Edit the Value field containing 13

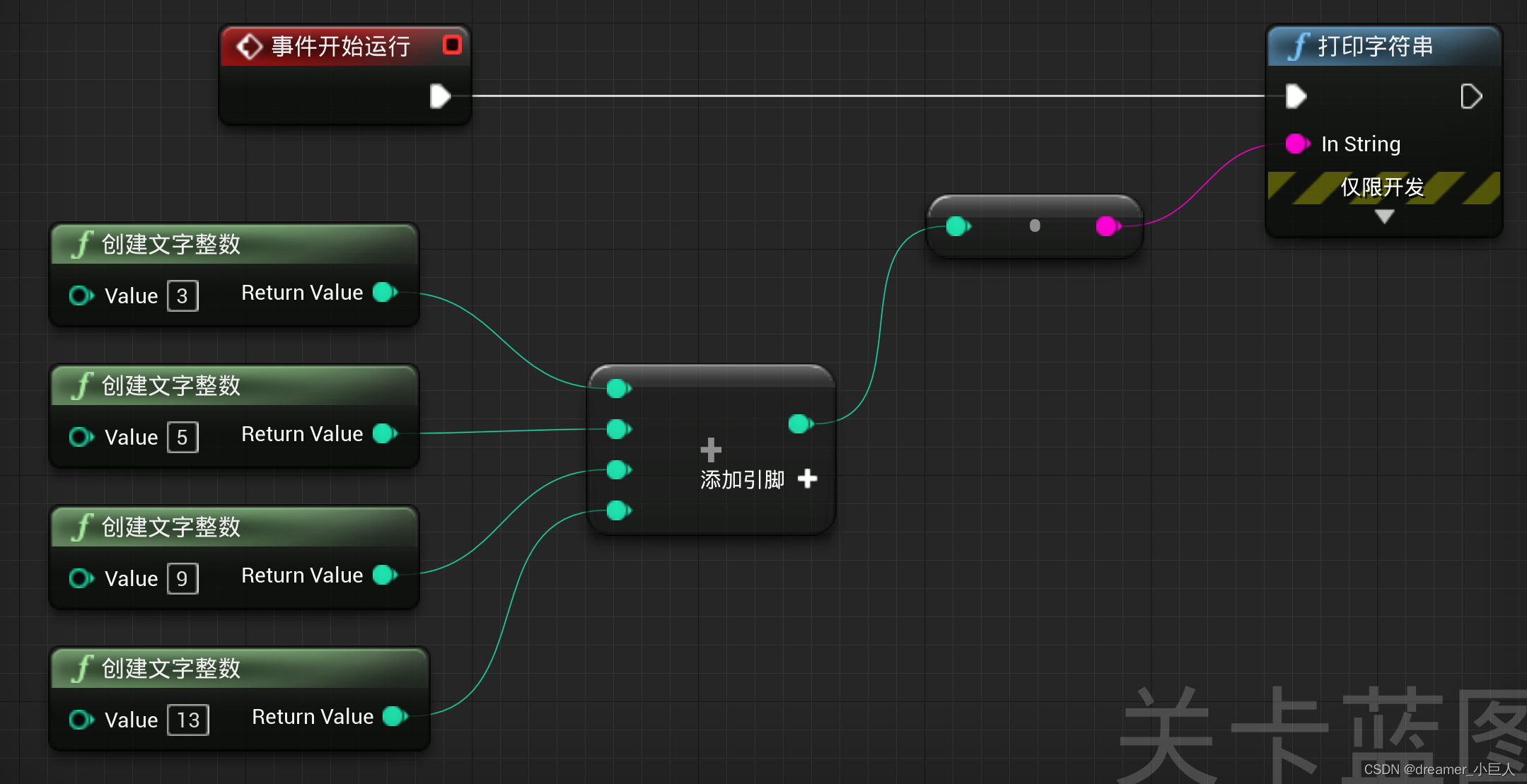tap(188, 720)
